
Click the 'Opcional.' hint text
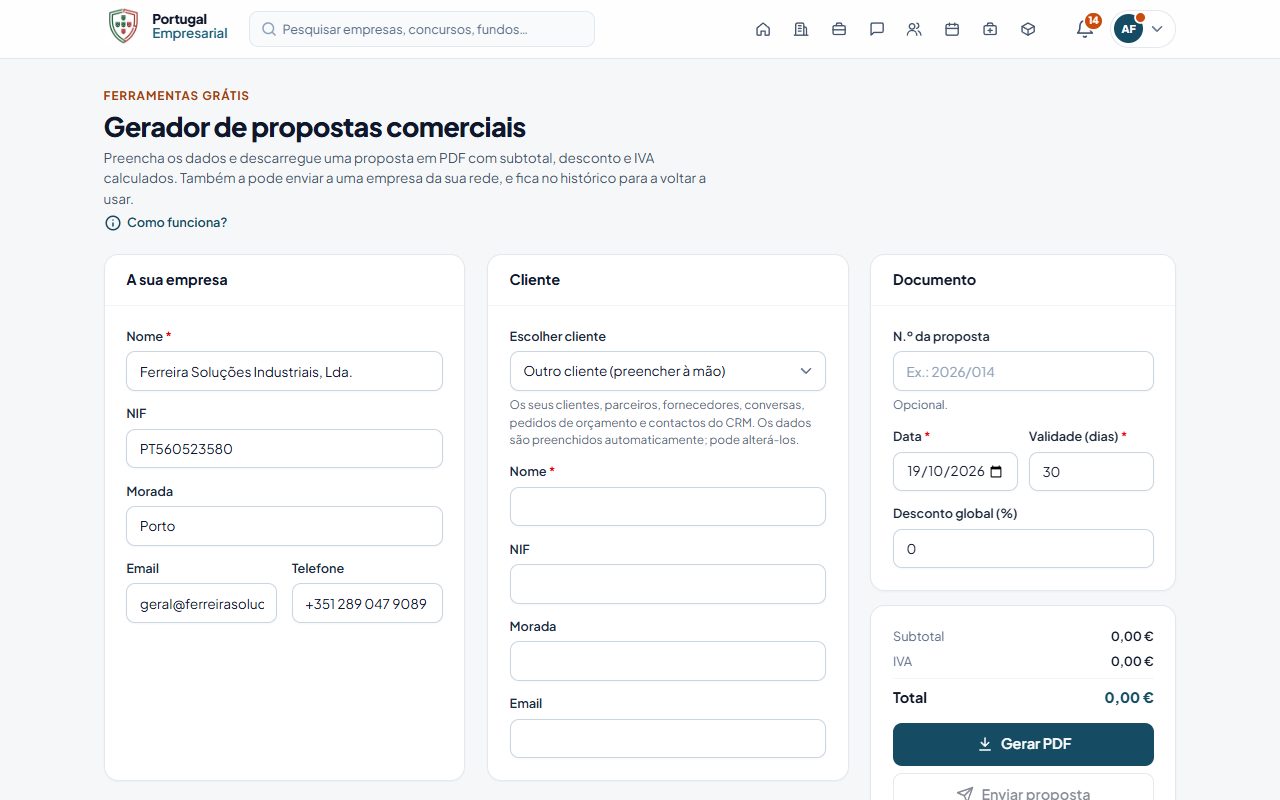point(920,405)
